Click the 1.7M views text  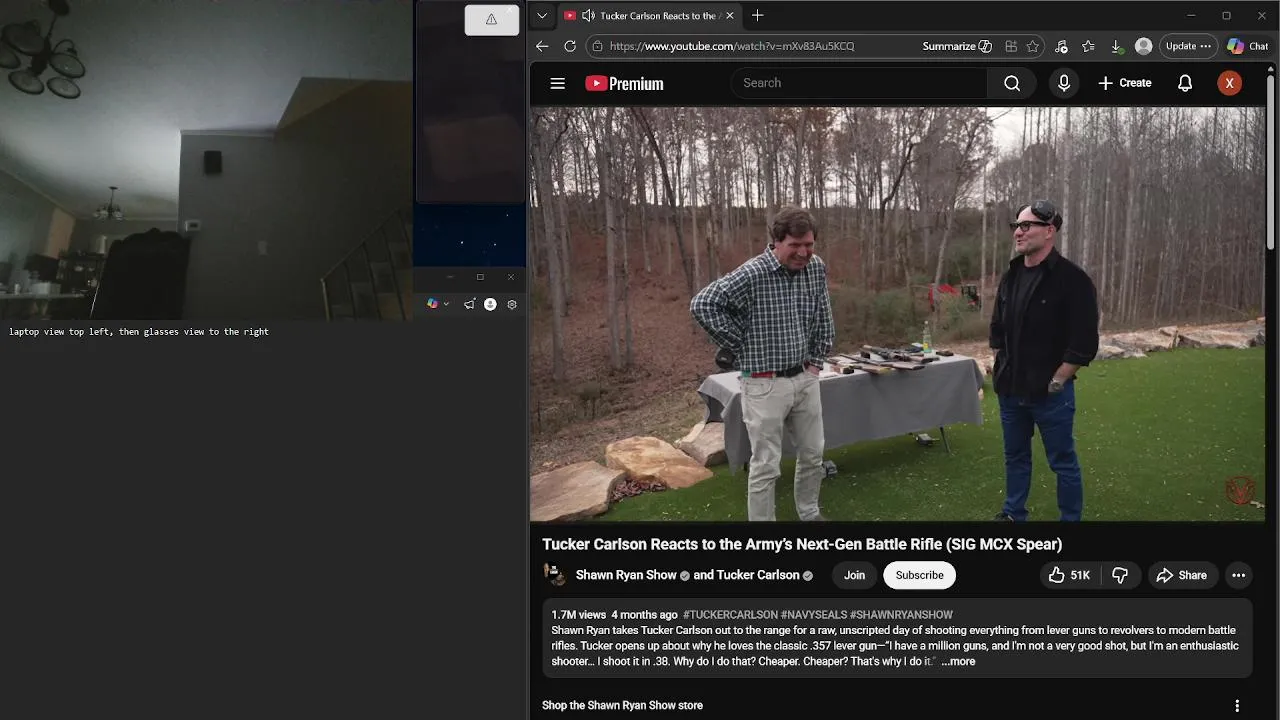pyautogui.click(x=578, y=615)
